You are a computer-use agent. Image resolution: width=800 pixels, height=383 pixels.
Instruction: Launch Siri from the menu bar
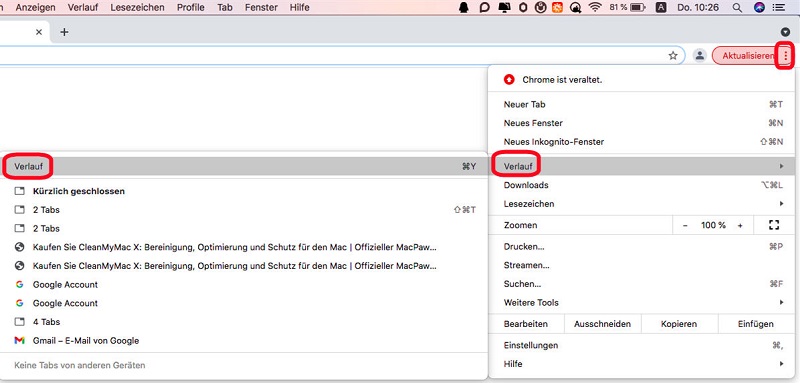click(x=759, y=8)
